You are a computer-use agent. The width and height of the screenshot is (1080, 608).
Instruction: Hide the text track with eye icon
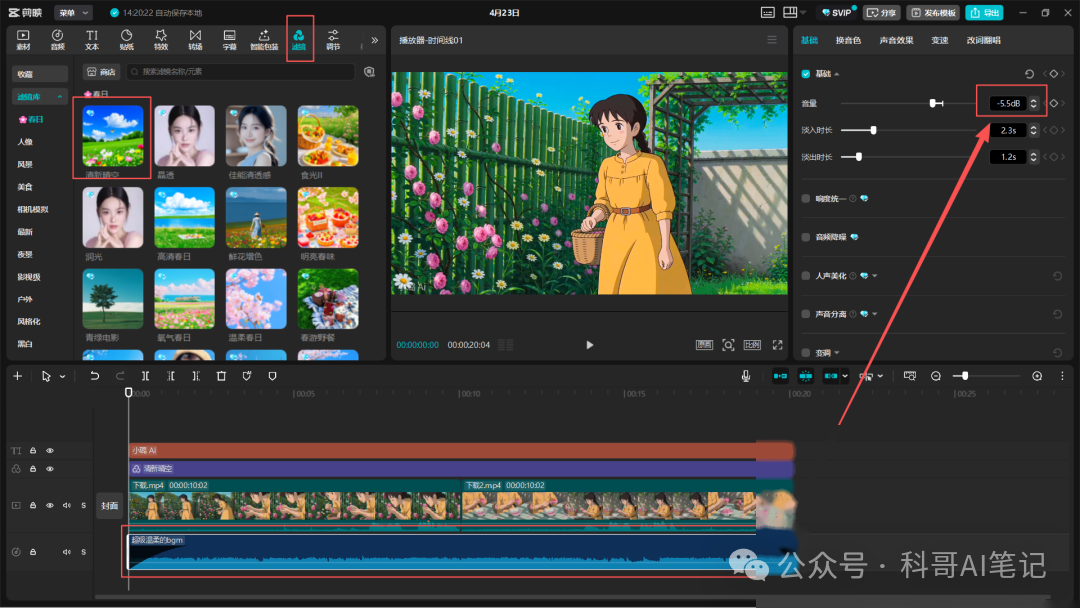pos(50,450)
